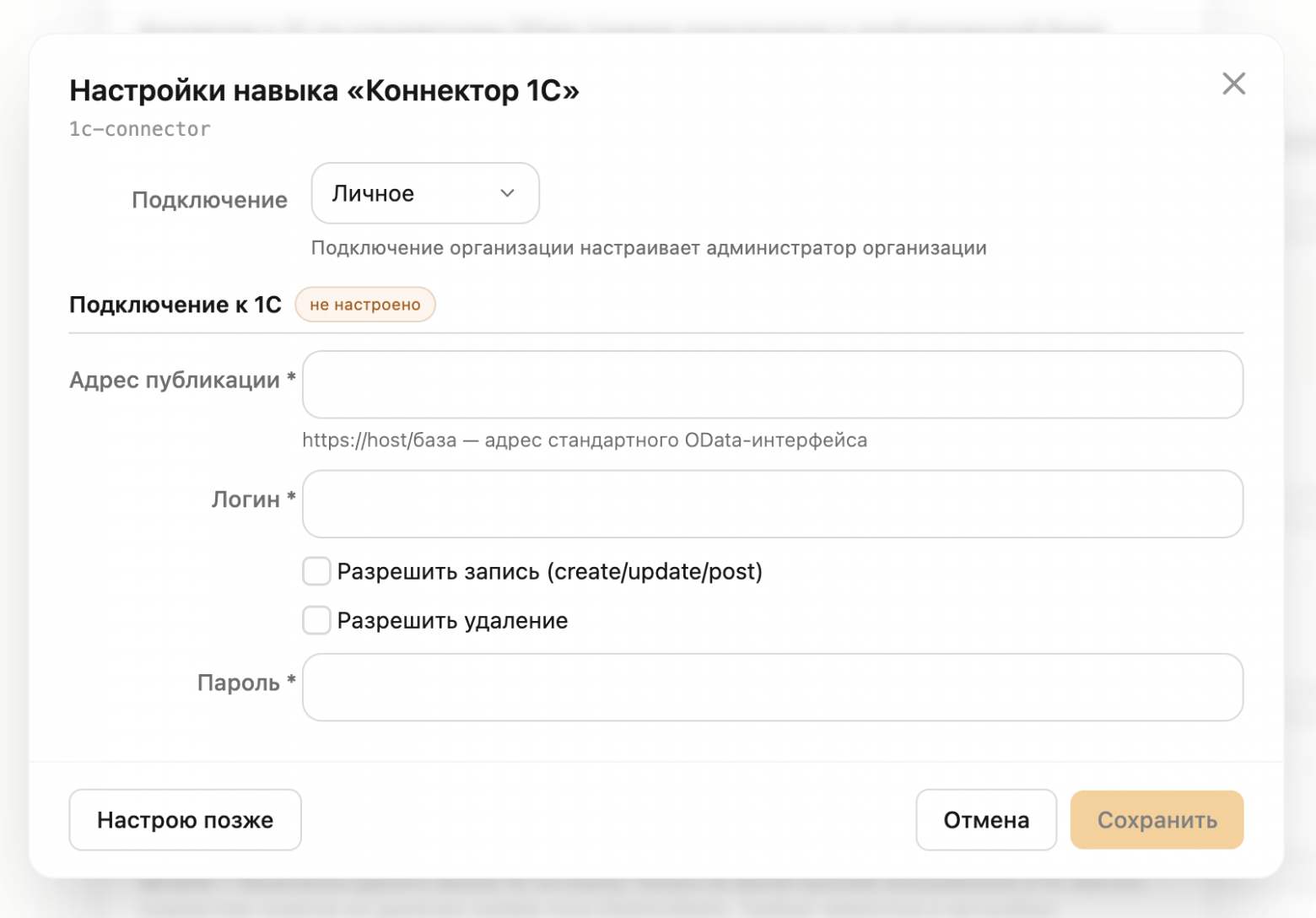The height and width of the screenshot is (918, 1316).
Task: Open the Подключение dropdown showing Личное
Action: [x=425, y=193]
